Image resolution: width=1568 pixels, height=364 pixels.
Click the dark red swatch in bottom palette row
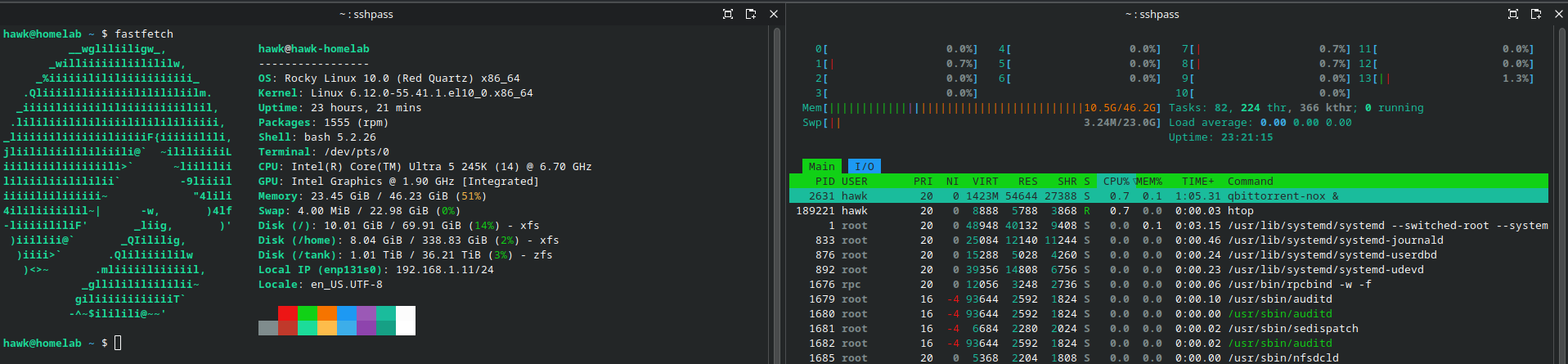coord(288,328)
